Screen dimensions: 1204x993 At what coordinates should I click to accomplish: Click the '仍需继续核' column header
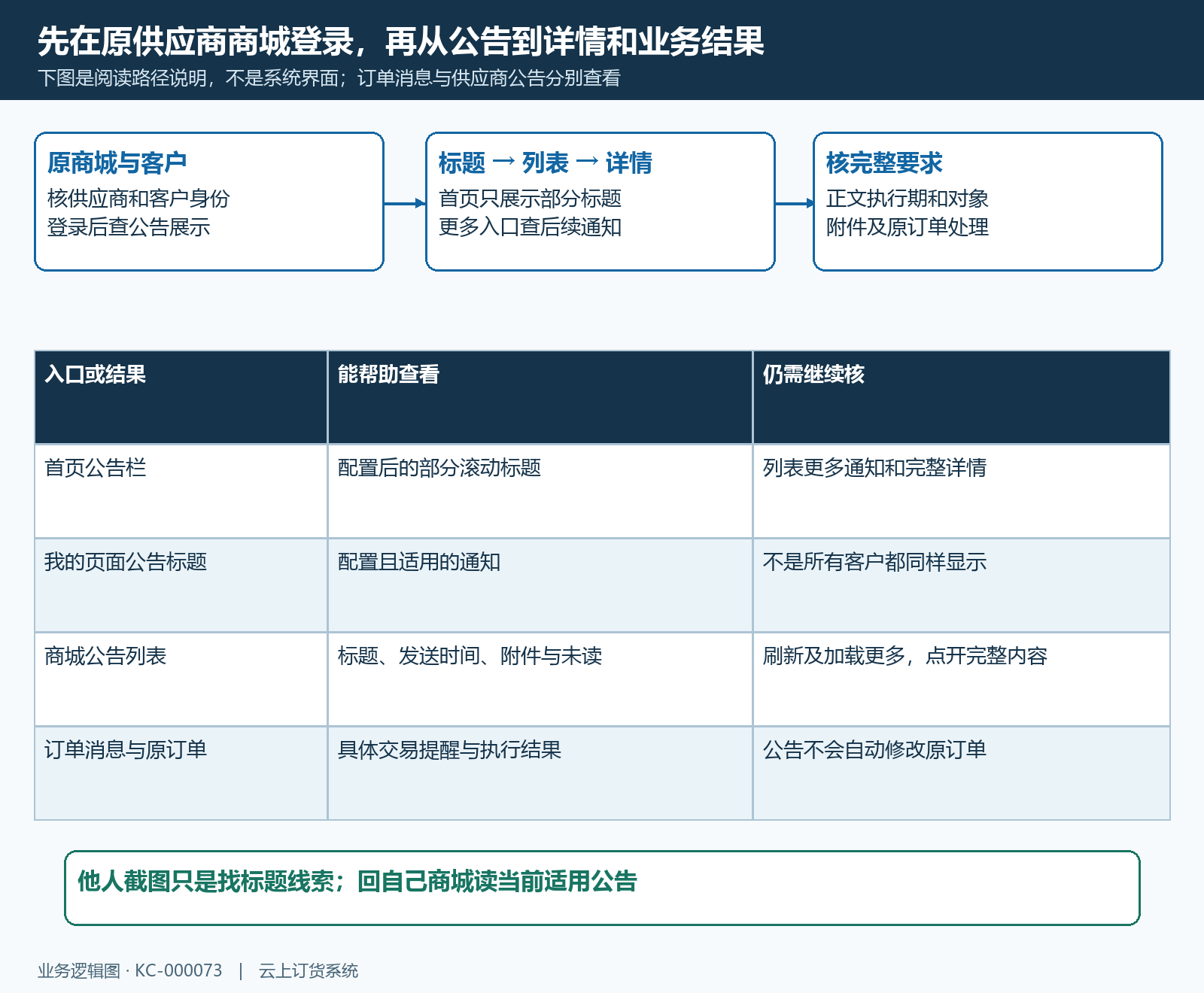point(962,397)
